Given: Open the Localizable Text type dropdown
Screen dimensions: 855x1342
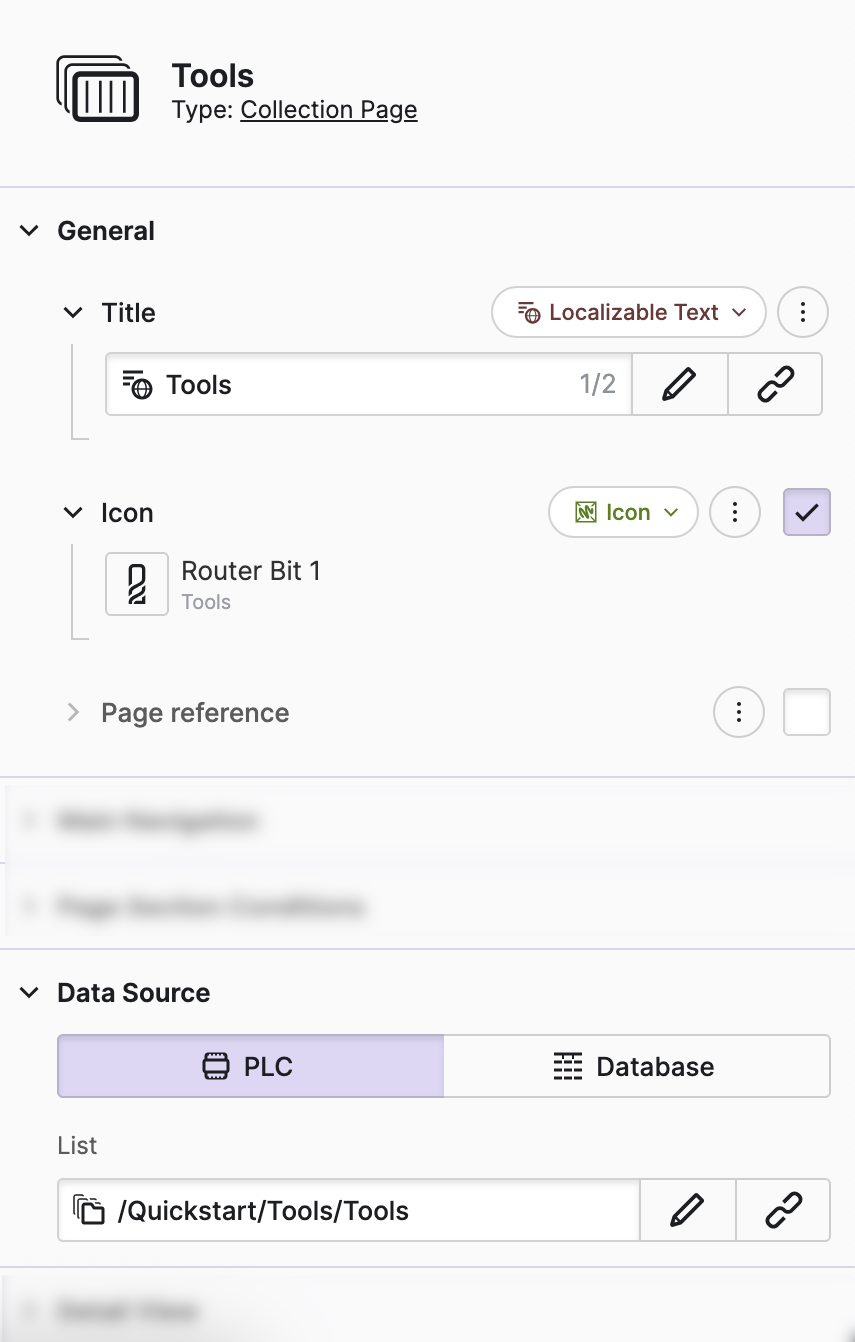Looking at the screenshot, I should coord(629,313).
